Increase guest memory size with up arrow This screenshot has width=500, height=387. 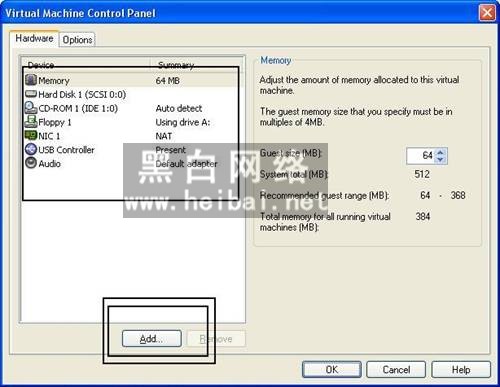tap(440, 152)
